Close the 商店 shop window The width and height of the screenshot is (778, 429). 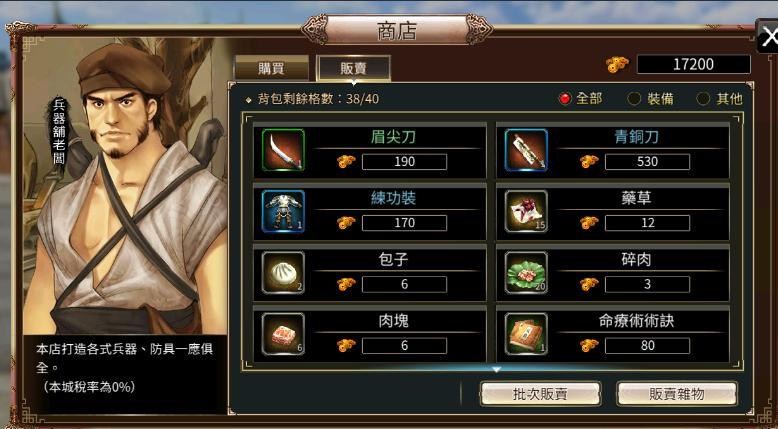pos(767,36)
